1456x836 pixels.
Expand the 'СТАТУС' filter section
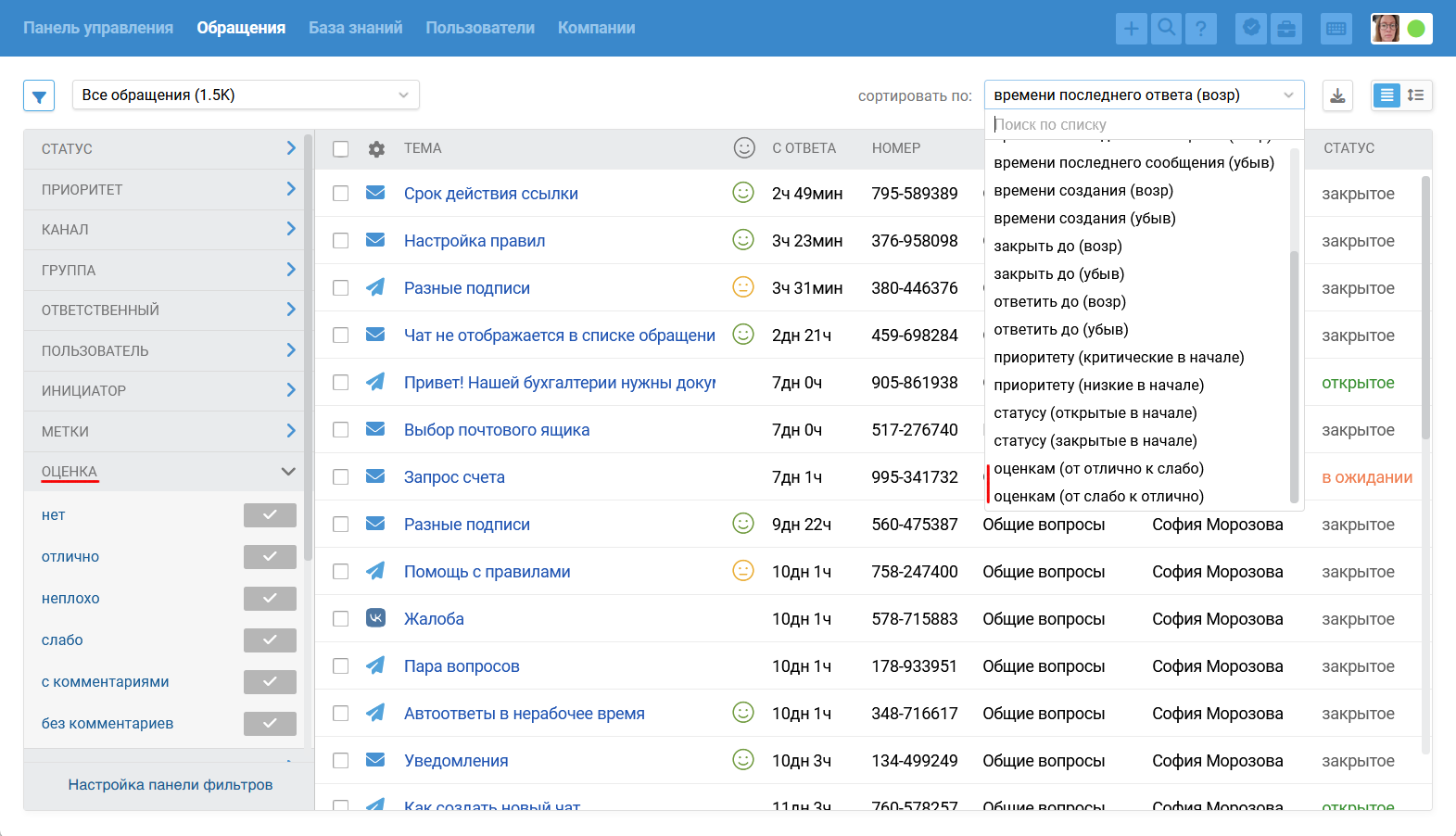click(x=168, y=149)
